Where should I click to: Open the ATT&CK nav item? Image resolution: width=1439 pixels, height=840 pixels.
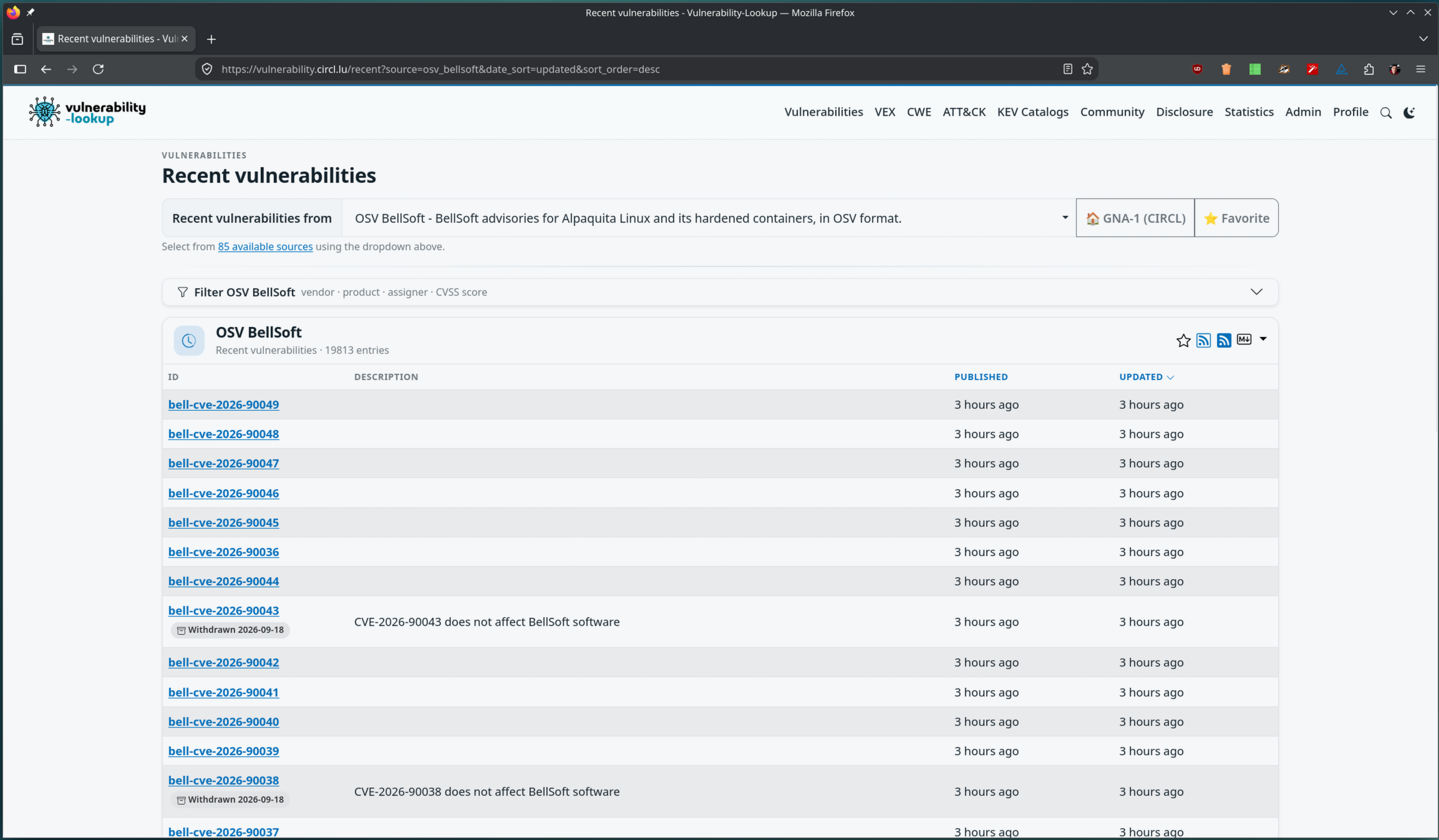963,112
